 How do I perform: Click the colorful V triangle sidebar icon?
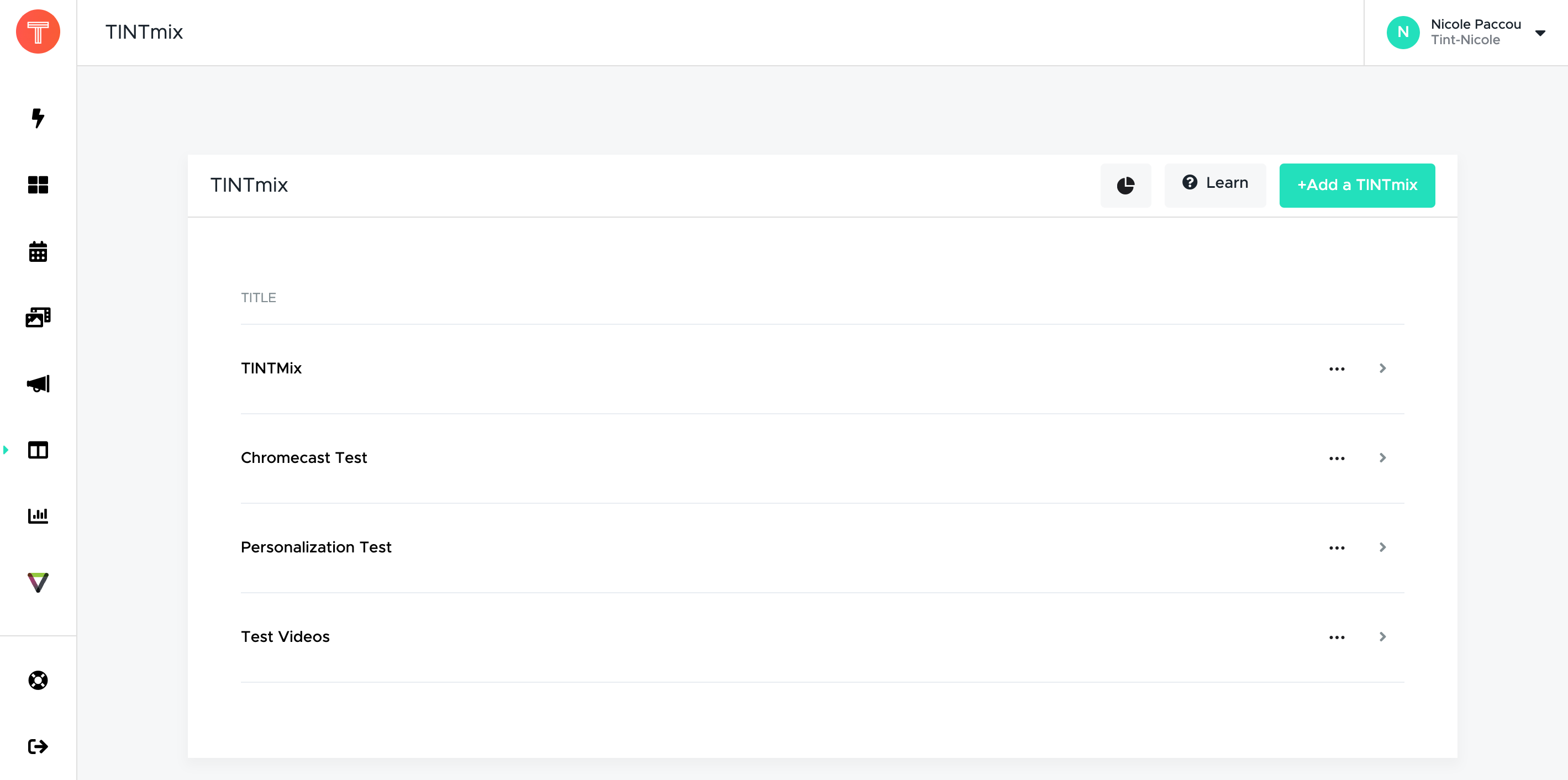tap(38, 582)
